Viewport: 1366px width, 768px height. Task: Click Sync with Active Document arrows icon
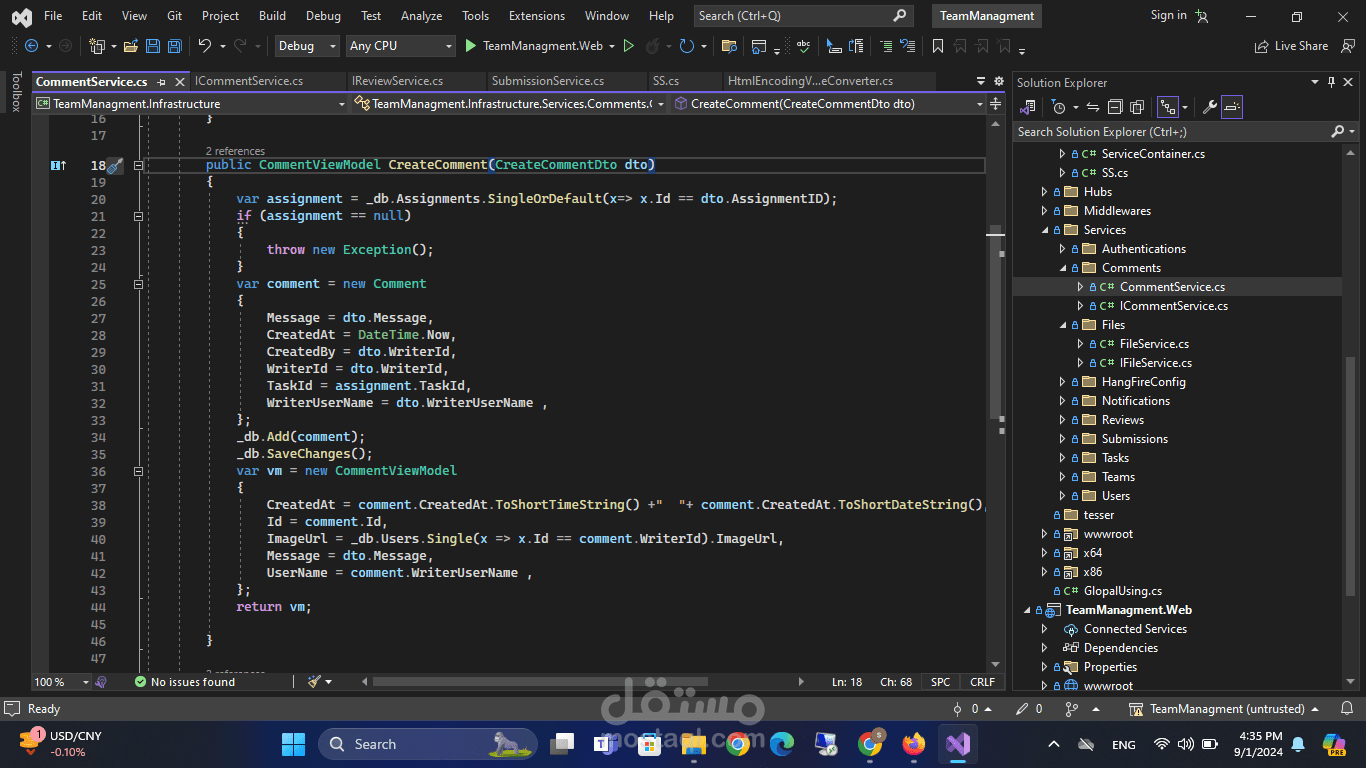(1092, 107)
